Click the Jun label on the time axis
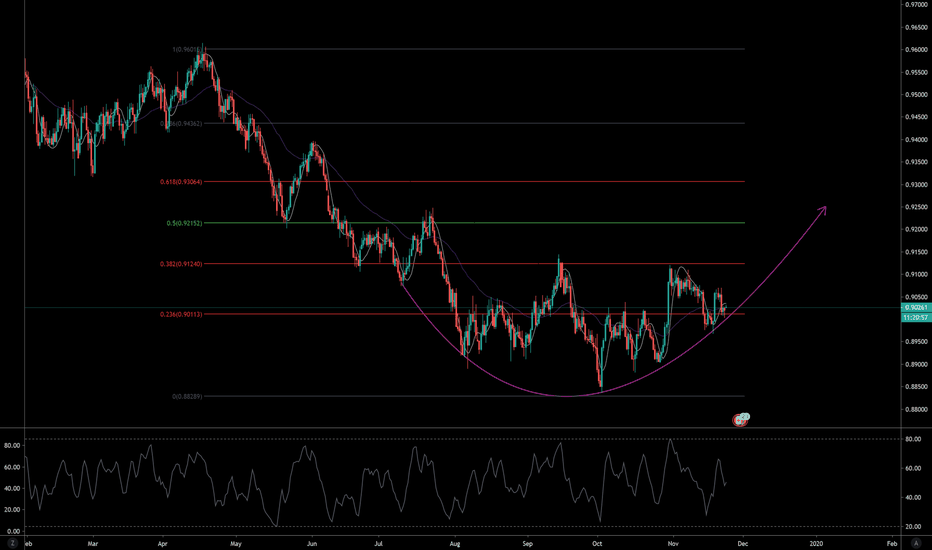The height and width of the screenshot is (550, 932). tap(312, 542)
